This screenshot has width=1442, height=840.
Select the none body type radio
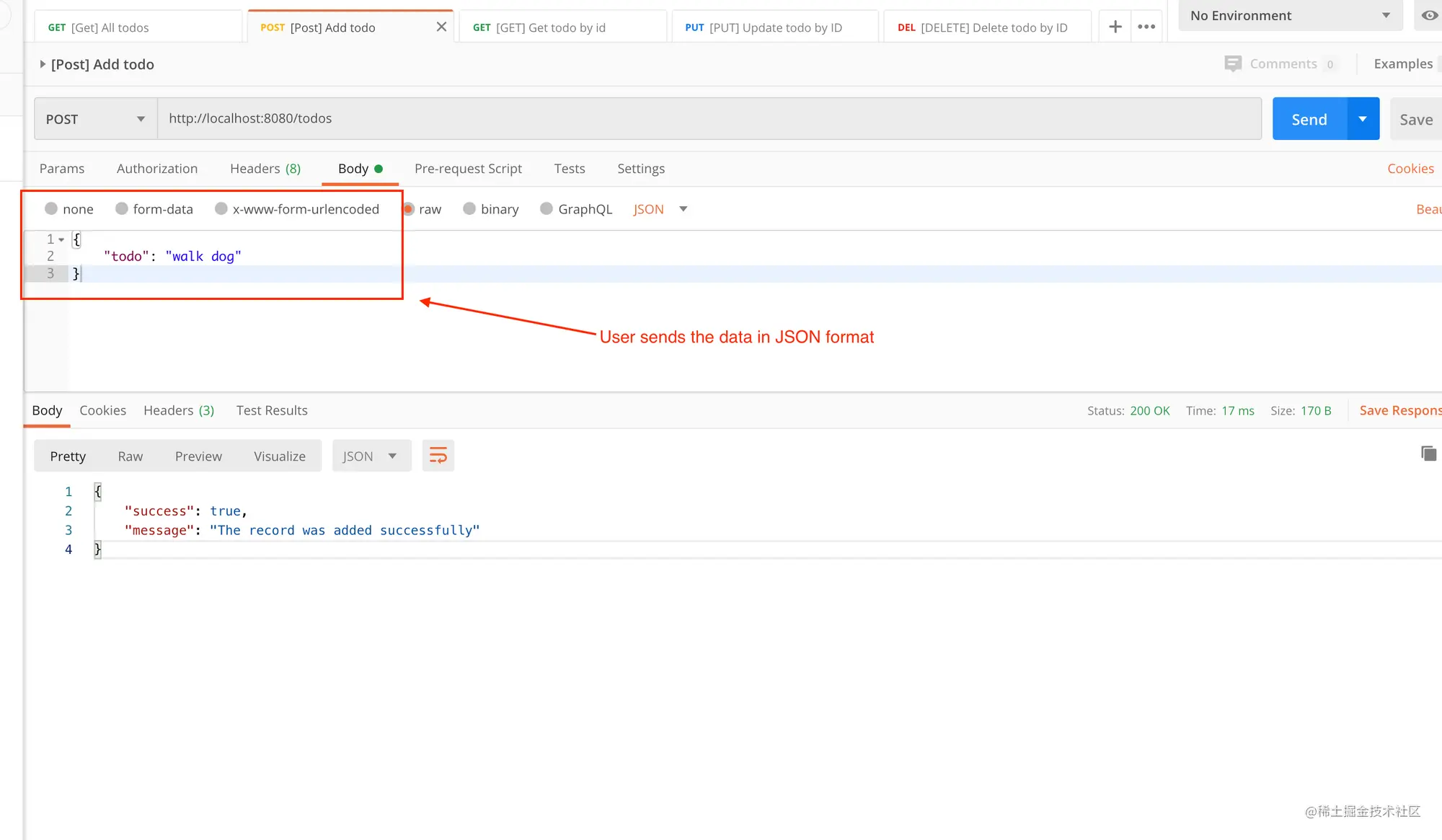click(x=51, y=208)
